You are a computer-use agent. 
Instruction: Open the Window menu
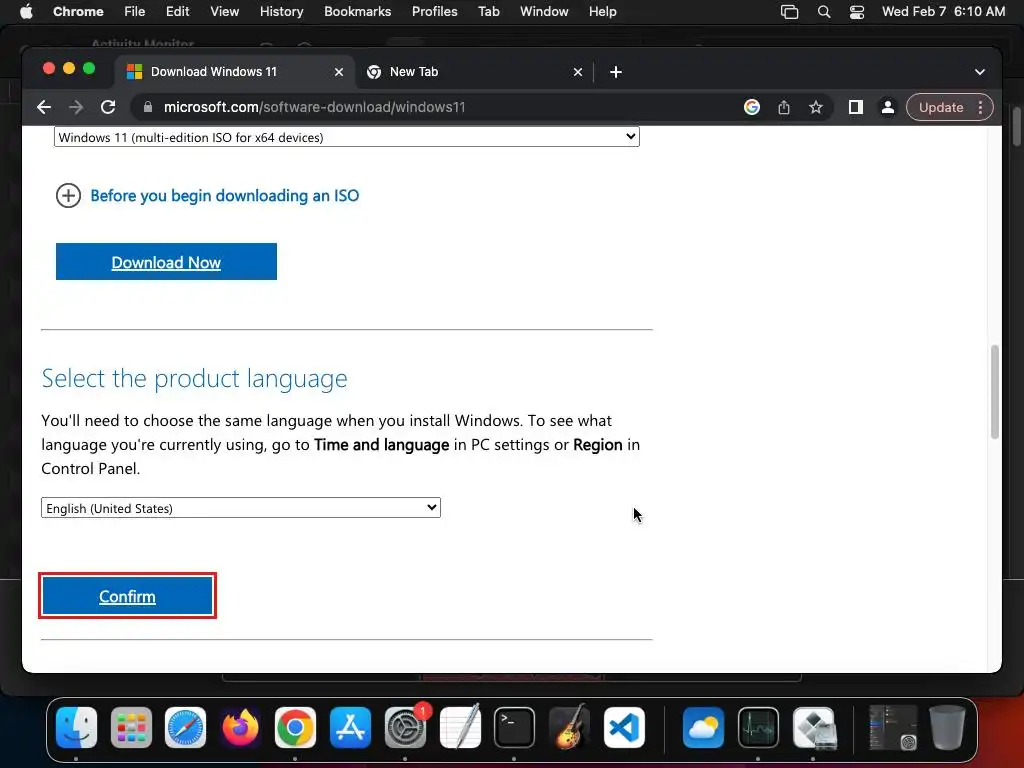[544, 12]
